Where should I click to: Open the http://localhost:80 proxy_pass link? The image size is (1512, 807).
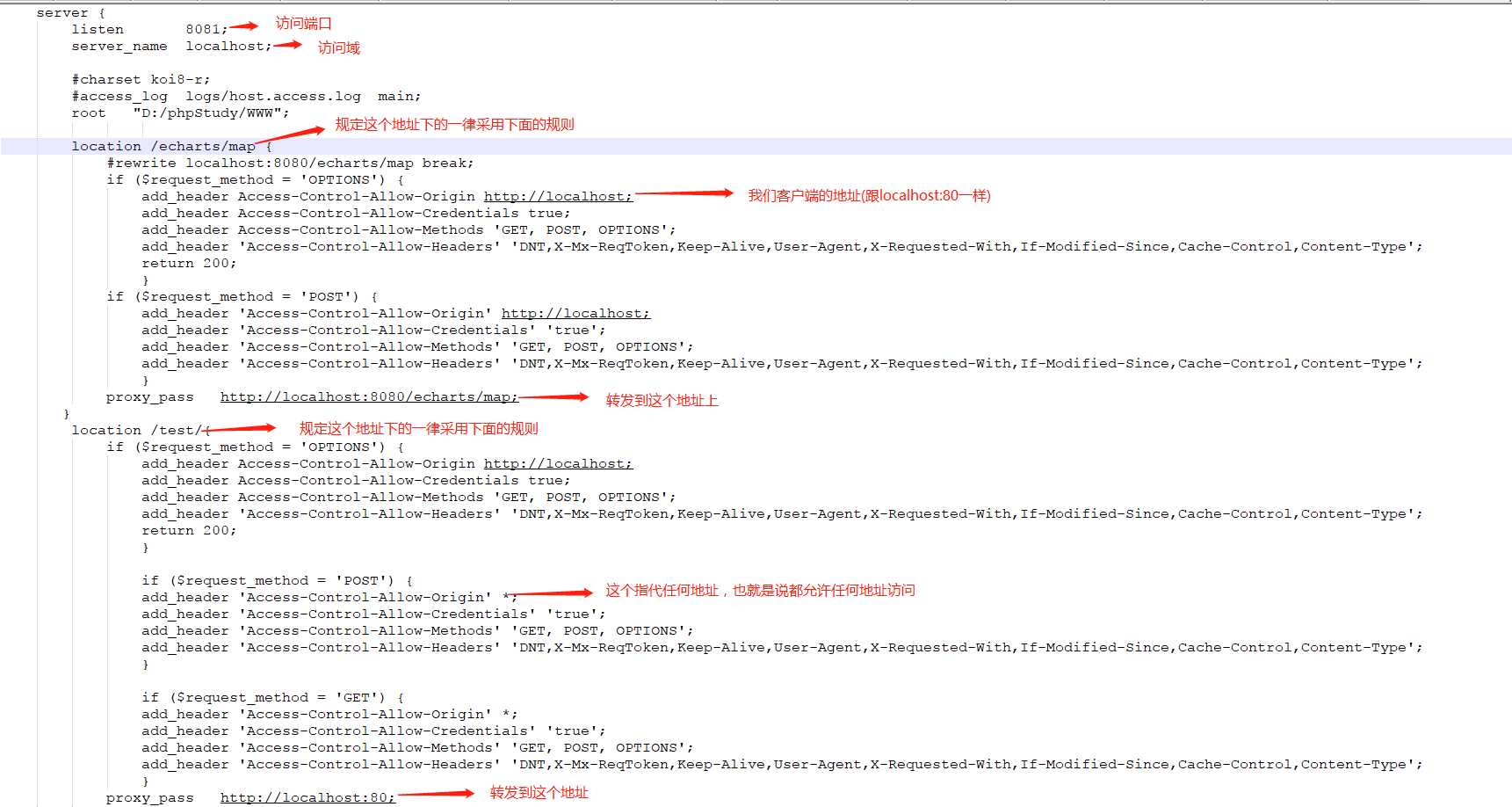pos(307,798)
